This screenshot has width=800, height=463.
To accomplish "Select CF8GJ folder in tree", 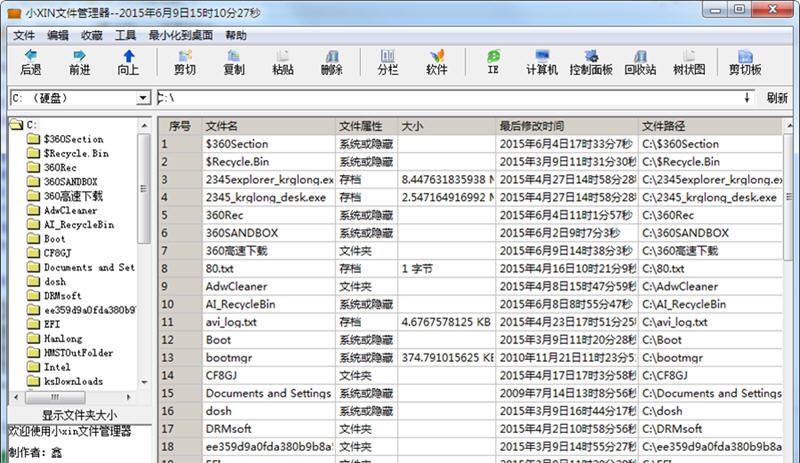I will click(x=57, y=253).
